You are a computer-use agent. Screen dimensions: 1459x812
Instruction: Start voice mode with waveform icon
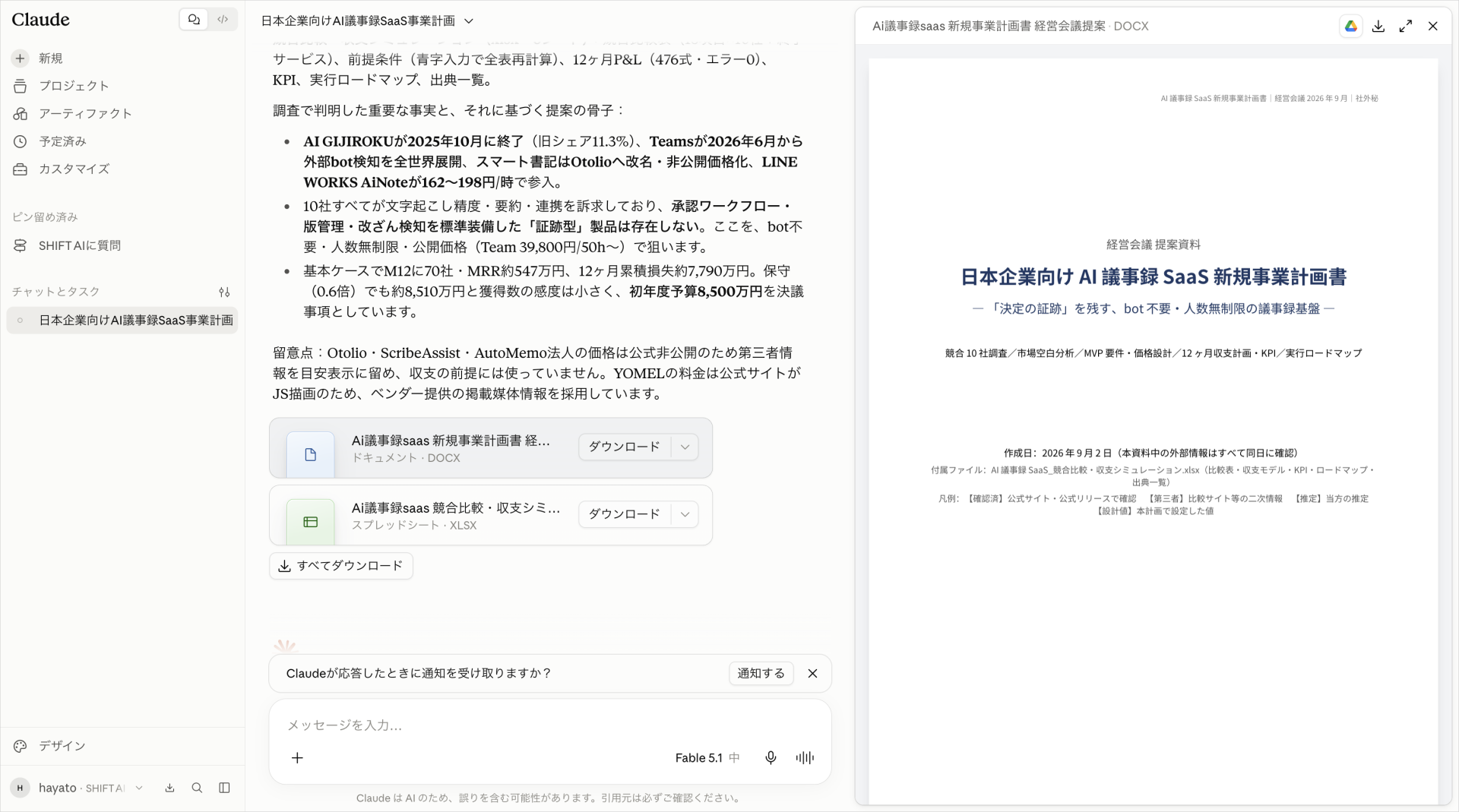coord(805,758)
